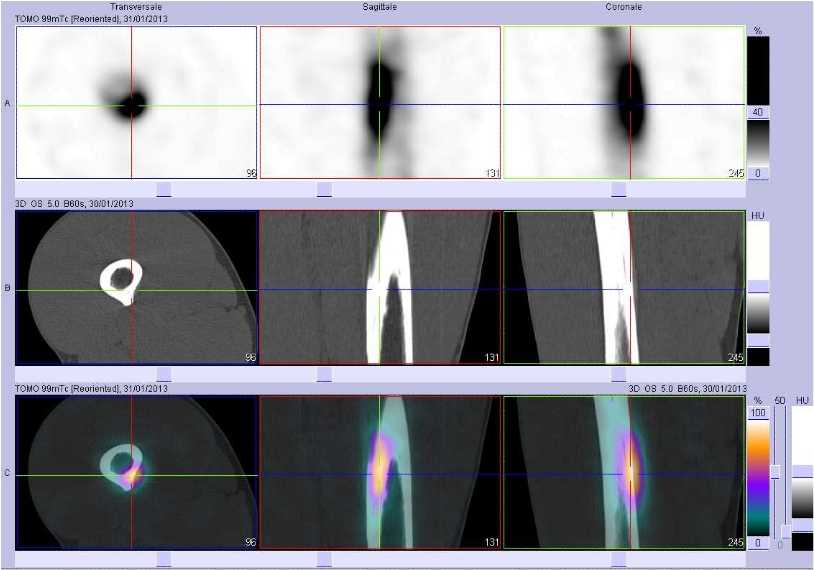This screenshot has height=570, width=814.
Task: Click the HU label above row B scale
Action: 758,215
